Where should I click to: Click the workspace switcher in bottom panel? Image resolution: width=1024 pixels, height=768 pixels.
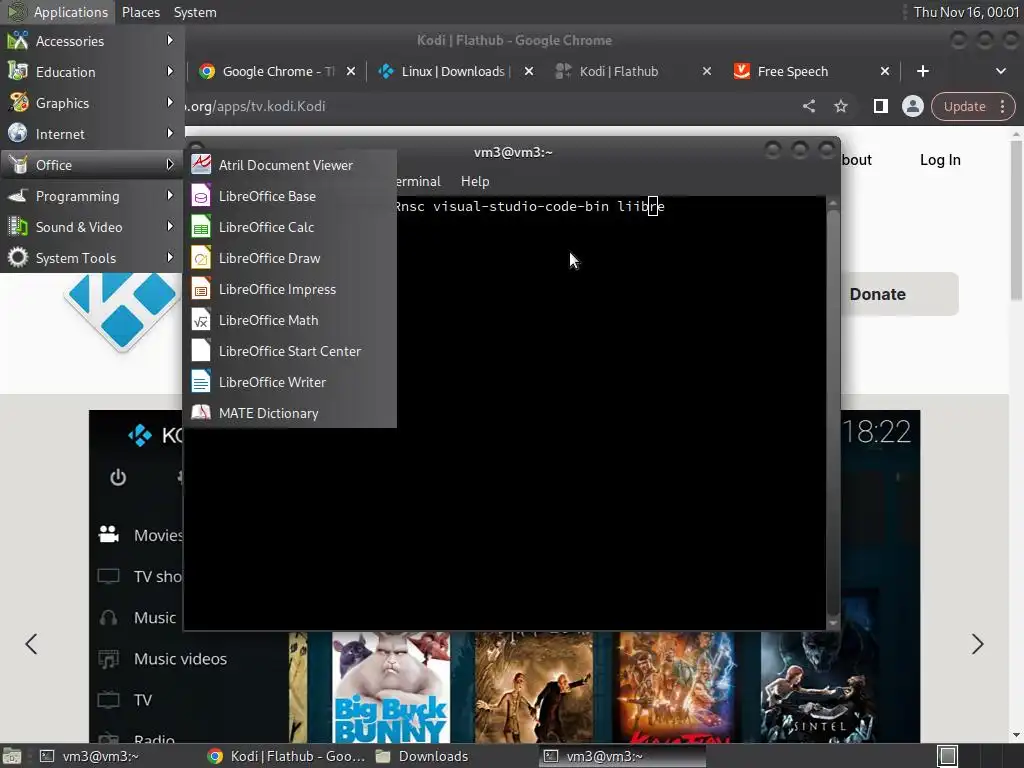point(948,756)
